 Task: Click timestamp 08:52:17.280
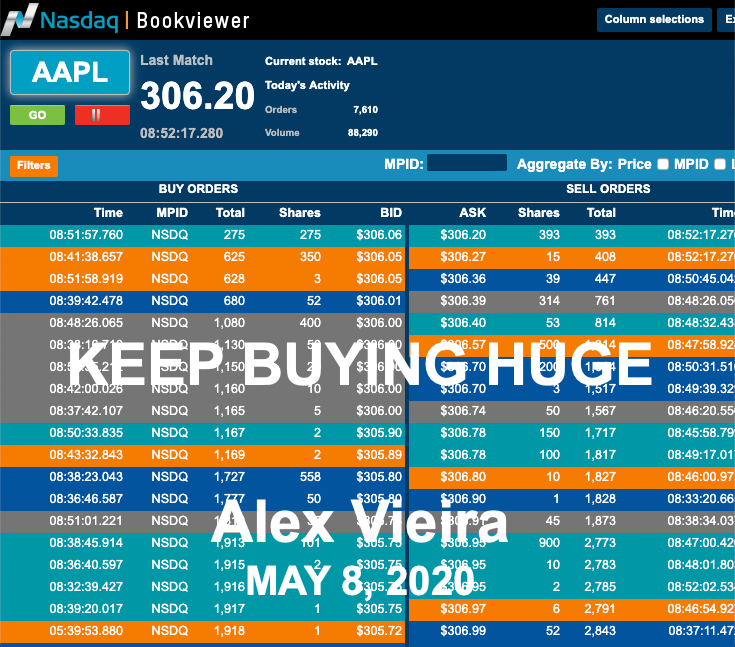click(x=181, y=133)
